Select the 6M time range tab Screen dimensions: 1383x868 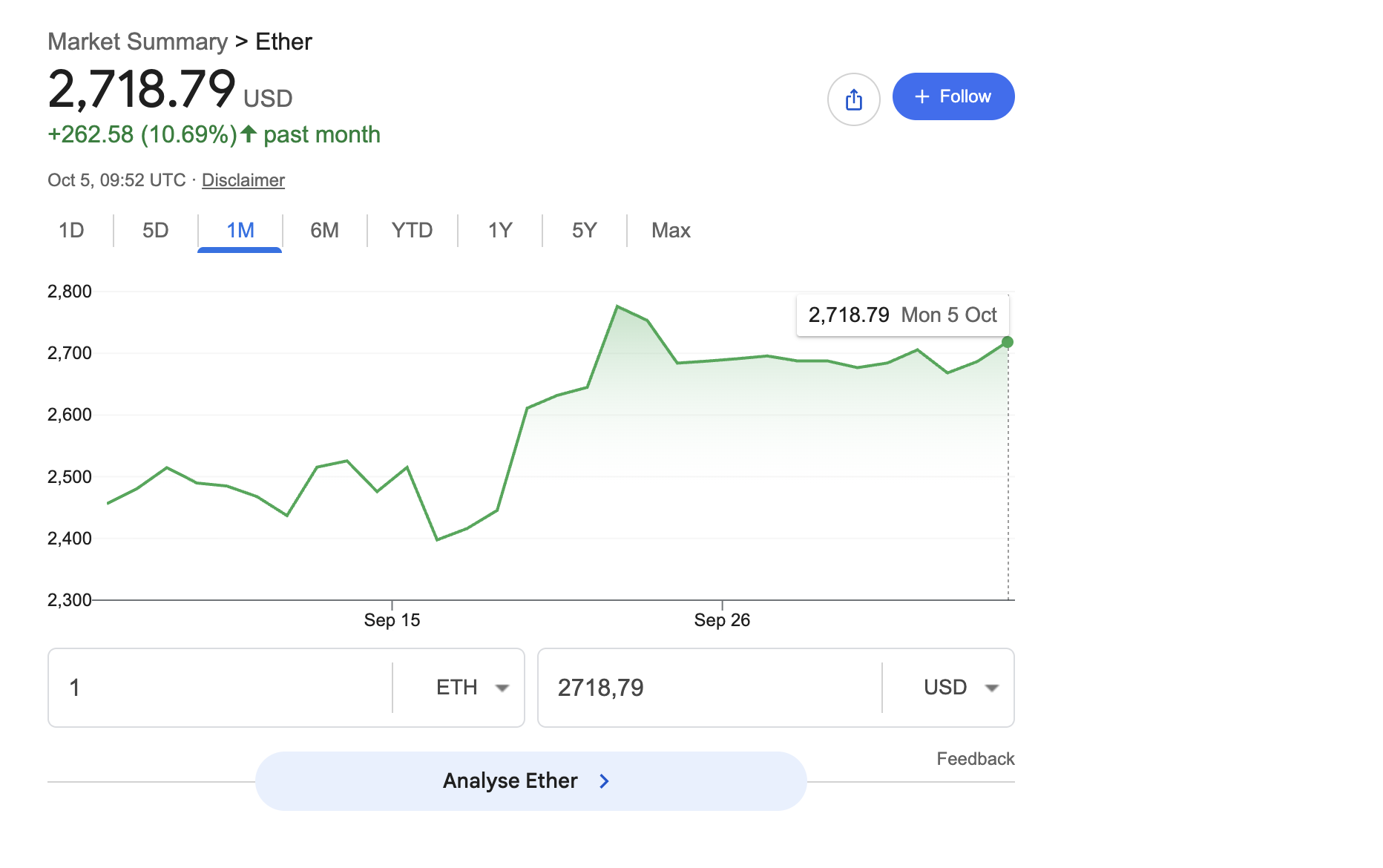pos(324,230)
